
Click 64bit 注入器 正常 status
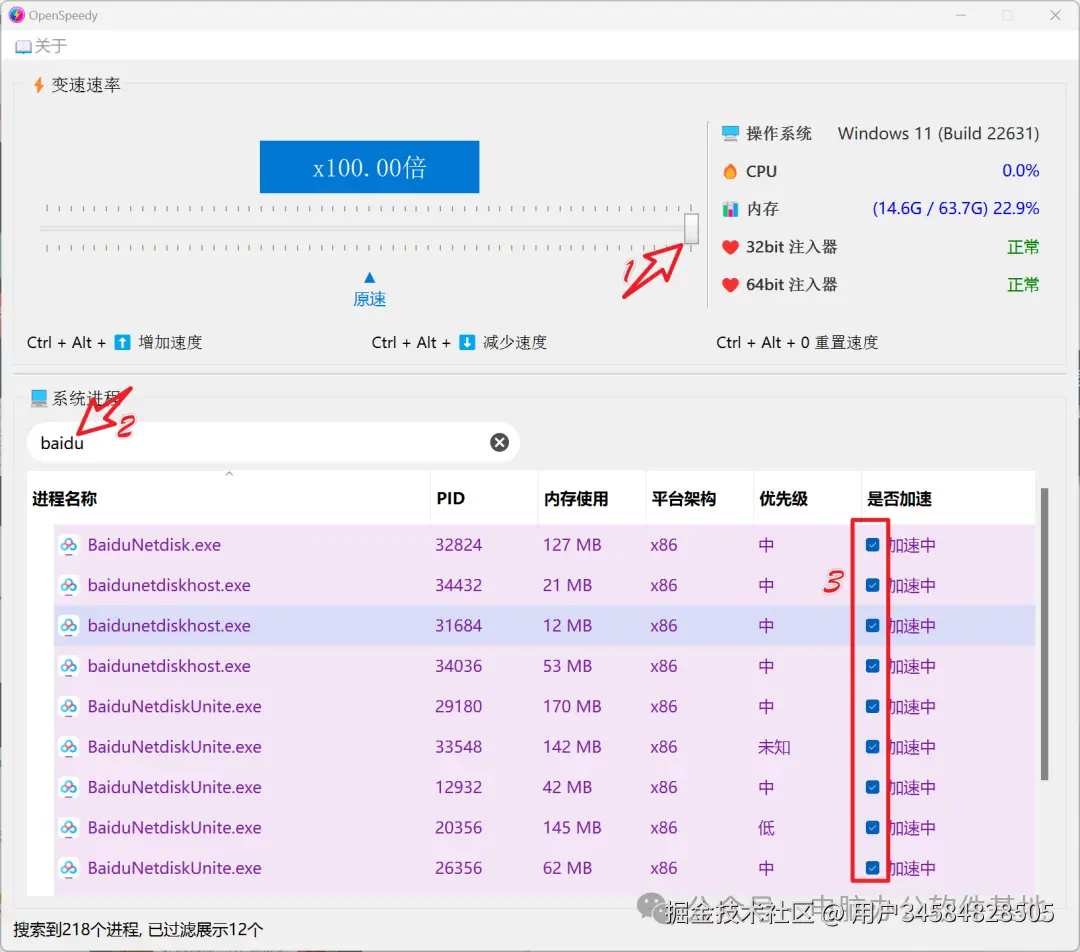[1023, 284]
